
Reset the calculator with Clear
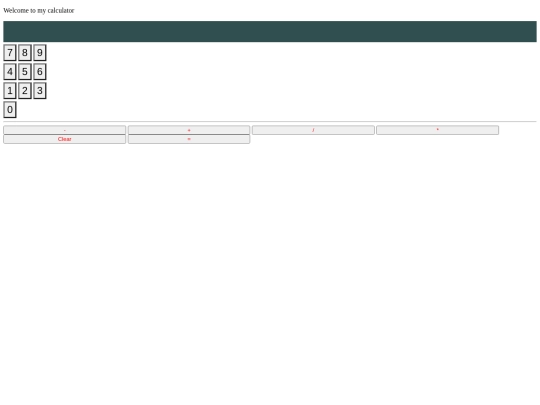click(65, 139)
